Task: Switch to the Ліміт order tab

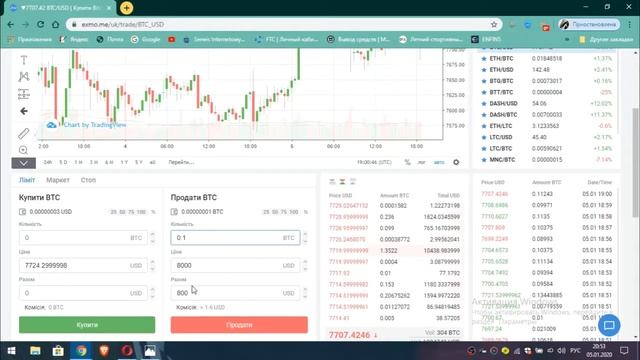Action: [x=27, y=180]
